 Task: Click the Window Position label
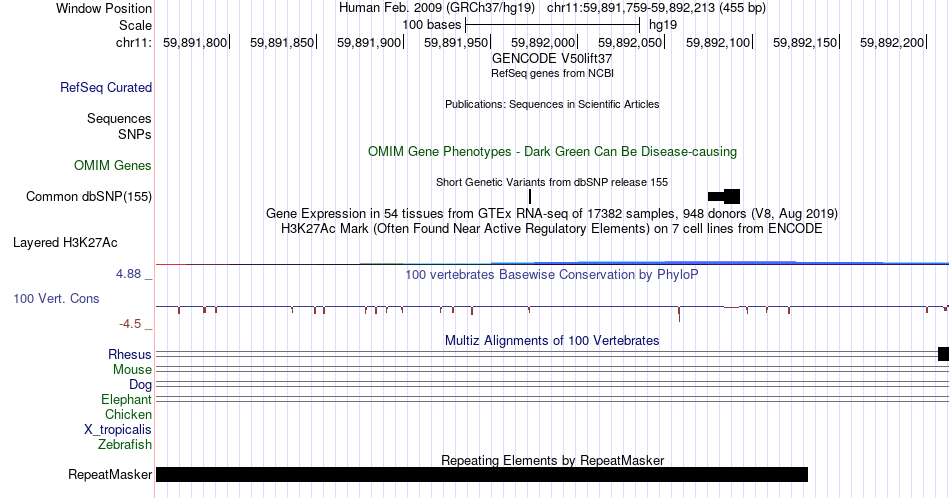(104, 8)
